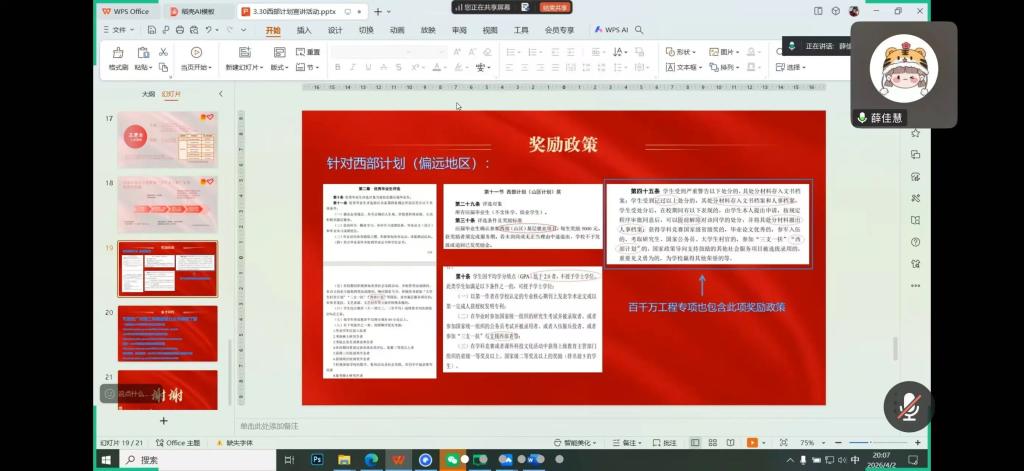Click the Undo arrow icon
Viewport: 1024px width, 471px height.
coord(208,30)
